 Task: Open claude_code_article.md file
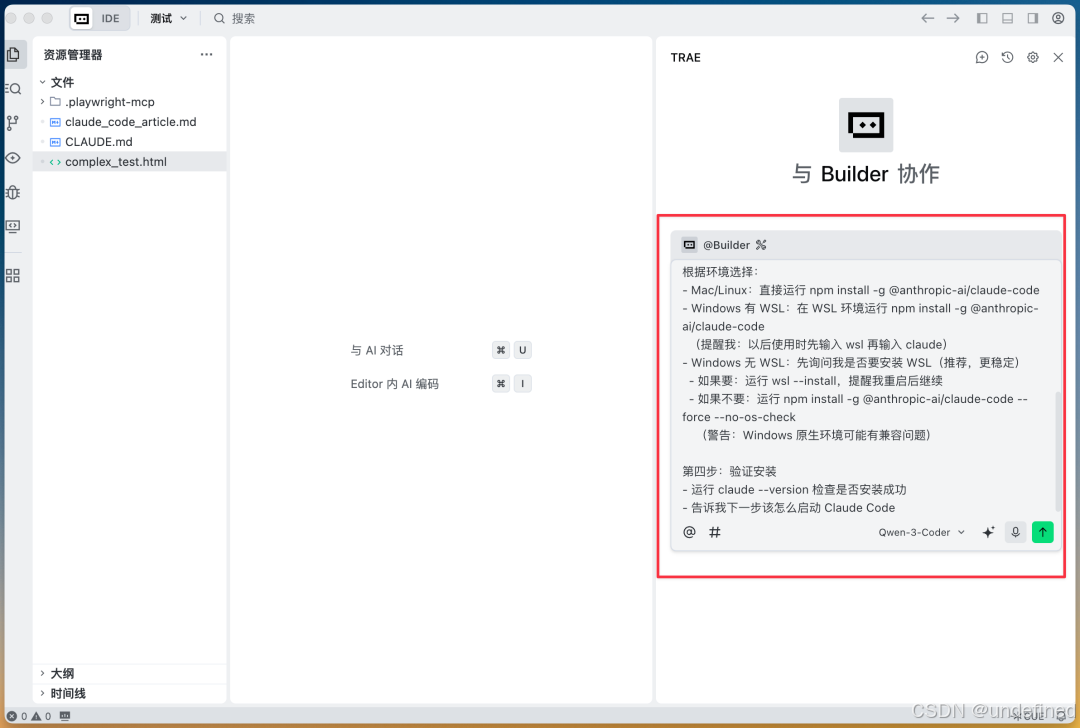pos(129,122)
